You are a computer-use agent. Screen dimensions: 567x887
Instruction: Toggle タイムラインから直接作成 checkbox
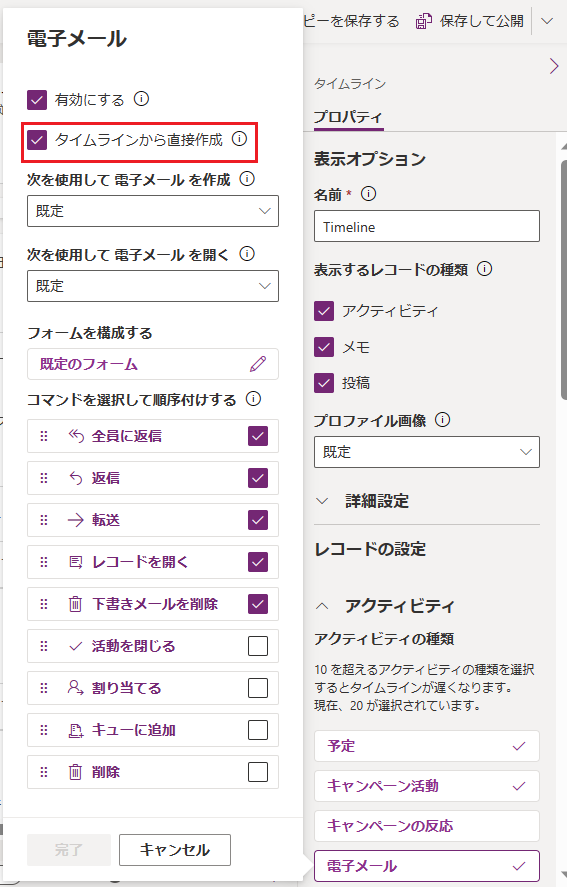click(x=37, y=140)
